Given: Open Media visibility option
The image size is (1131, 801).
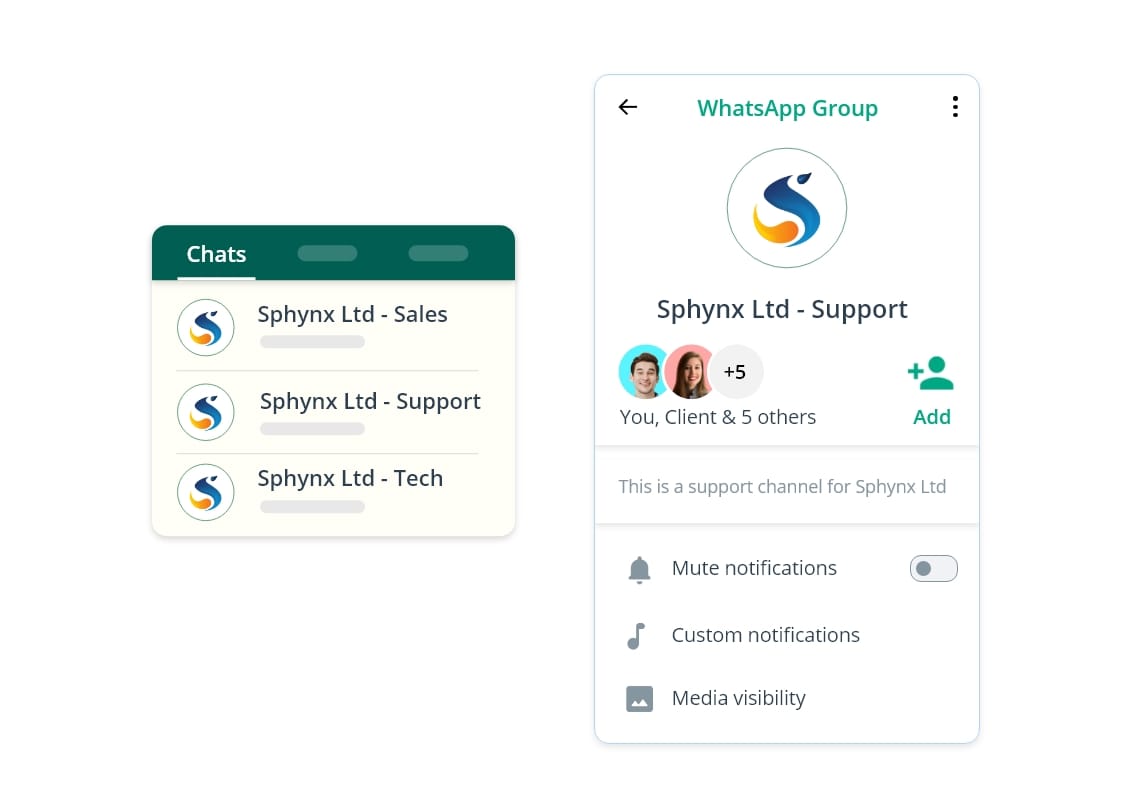Looking at the screenshot, I should point(786,698).
